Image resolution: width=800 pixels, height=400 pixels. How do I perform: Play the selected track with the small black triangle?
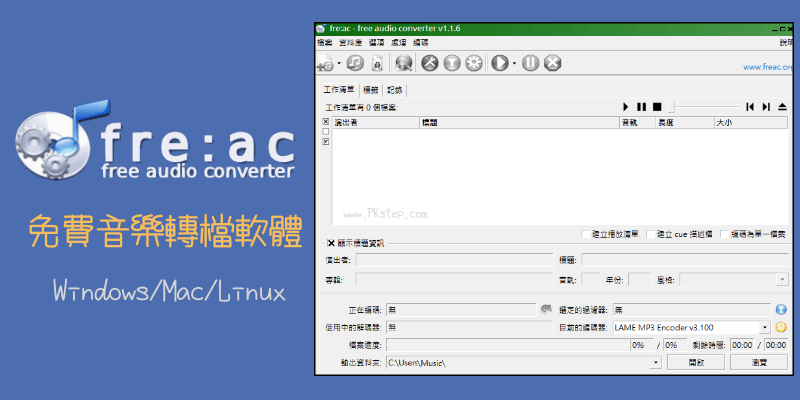click(x=626, y=107)
